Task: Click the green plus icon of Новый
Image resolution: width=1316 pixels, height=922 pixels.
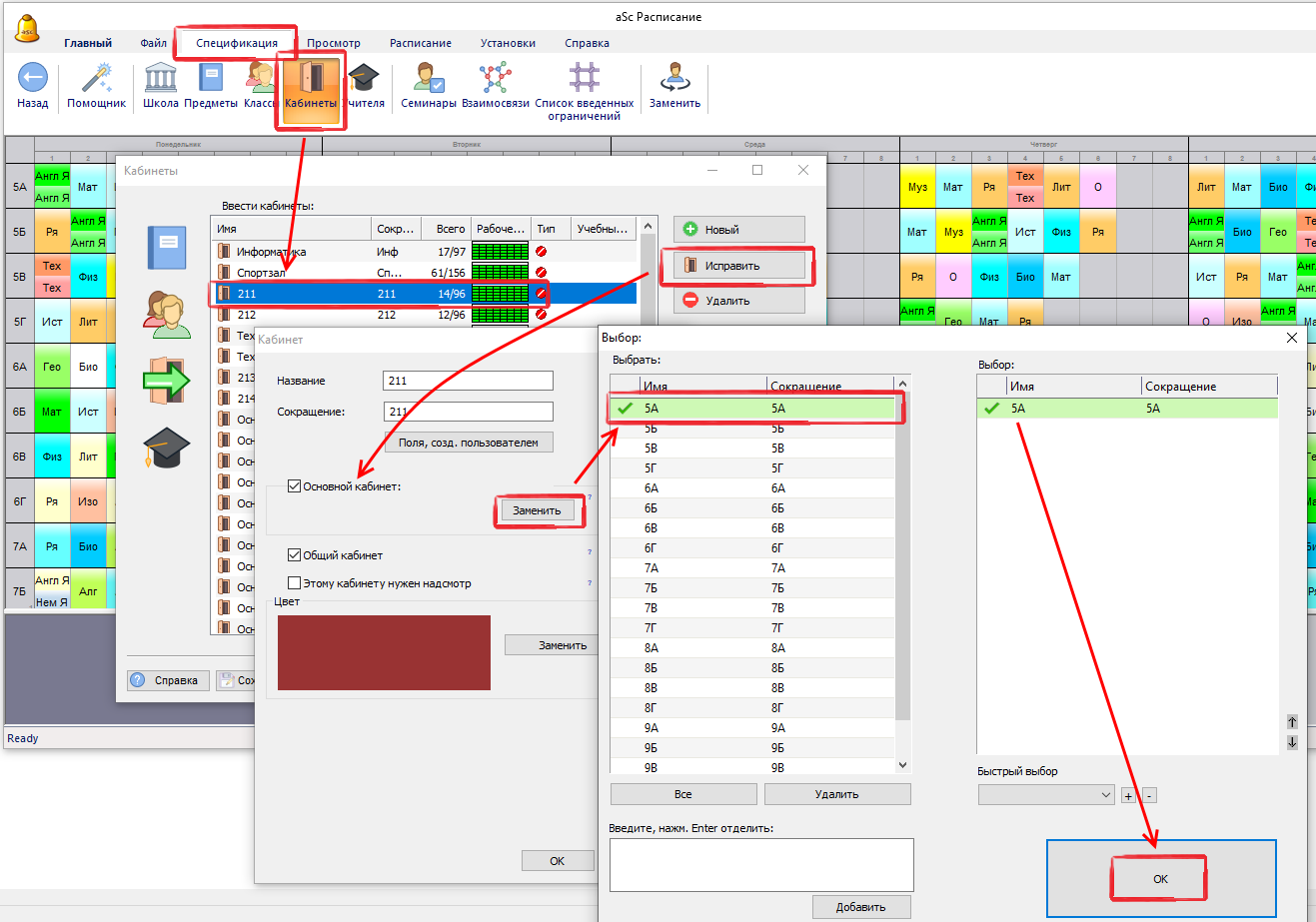Action: tap(689, 230)
